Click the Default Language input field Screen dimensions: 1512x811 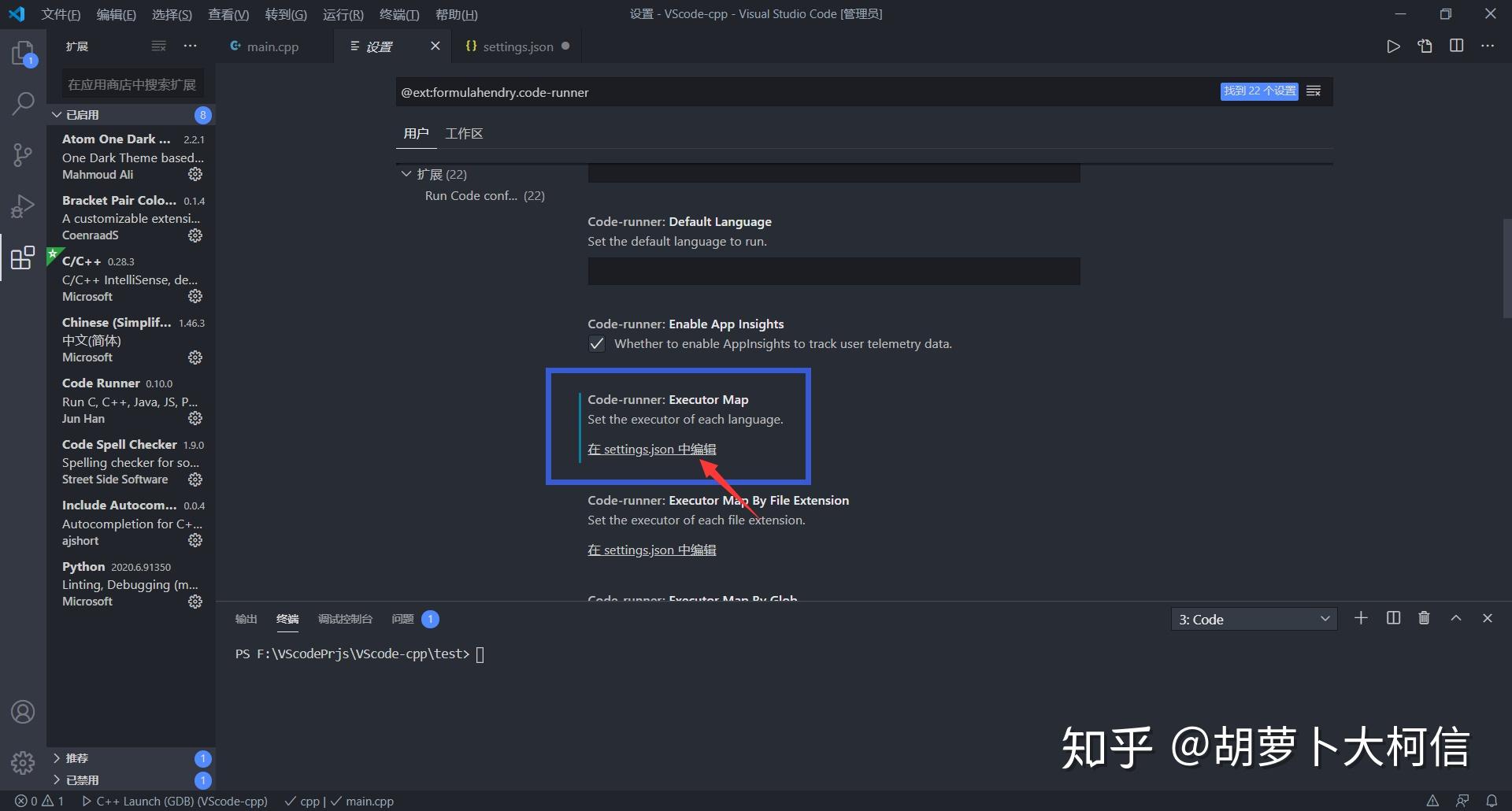click(833, 271)
